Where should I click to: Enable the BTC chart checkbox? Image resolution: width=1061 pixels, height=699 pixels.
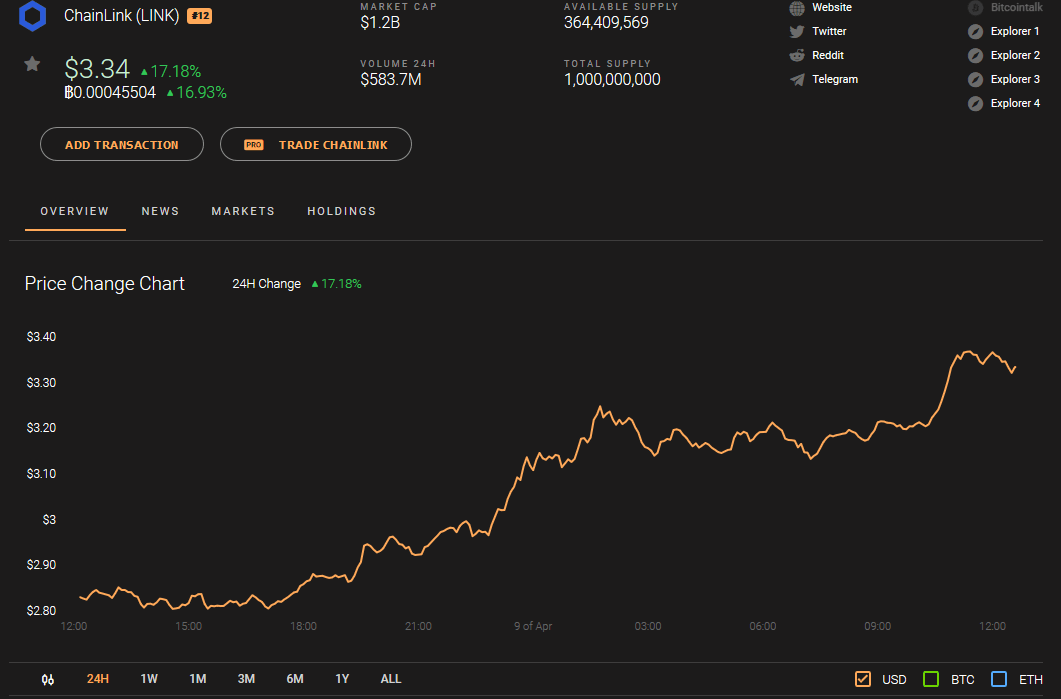(931, 679)
